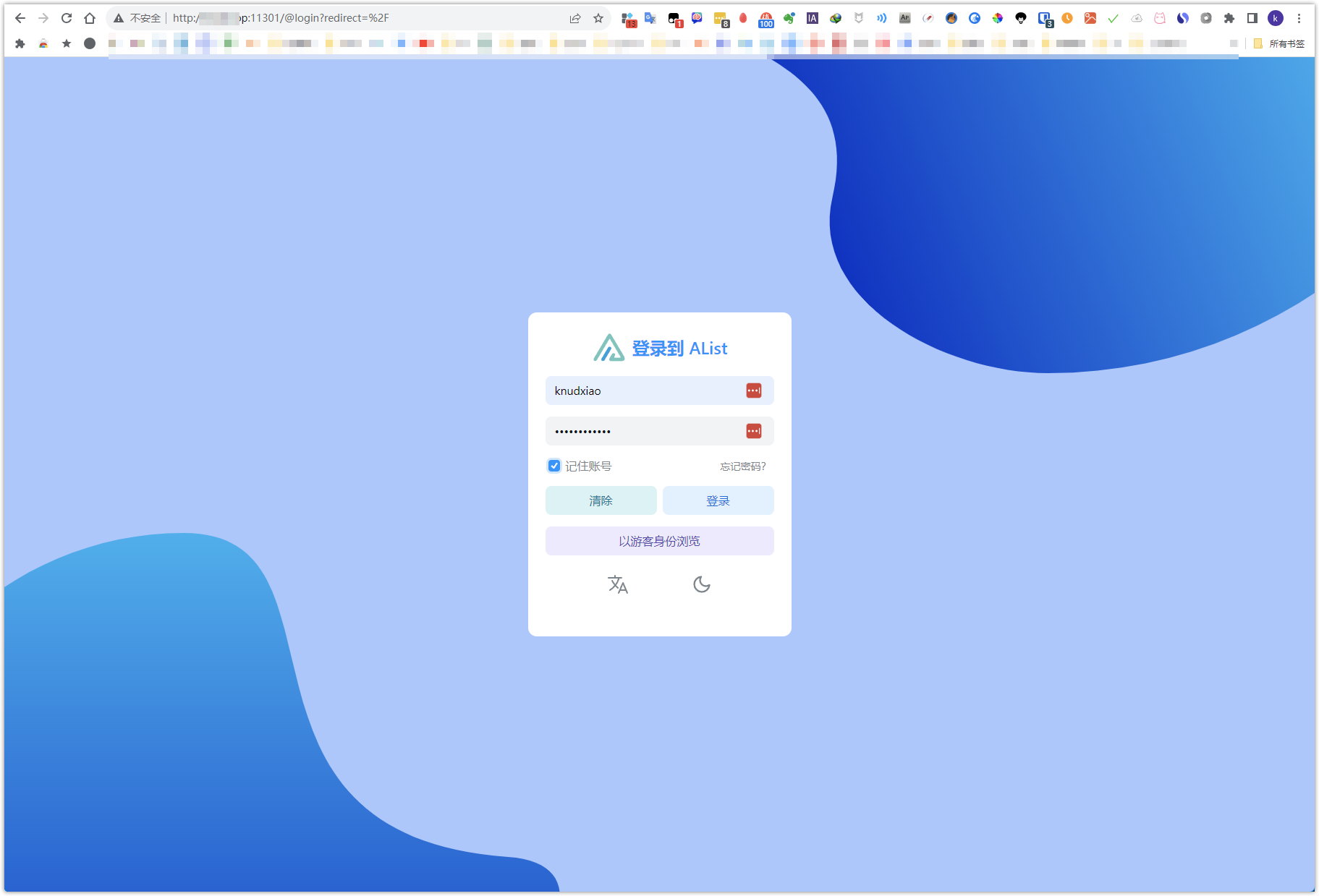The width and height of the screenshot is (1319, 896).
Task: Open the k user profile avatar
Action: tap(1276, 18)
